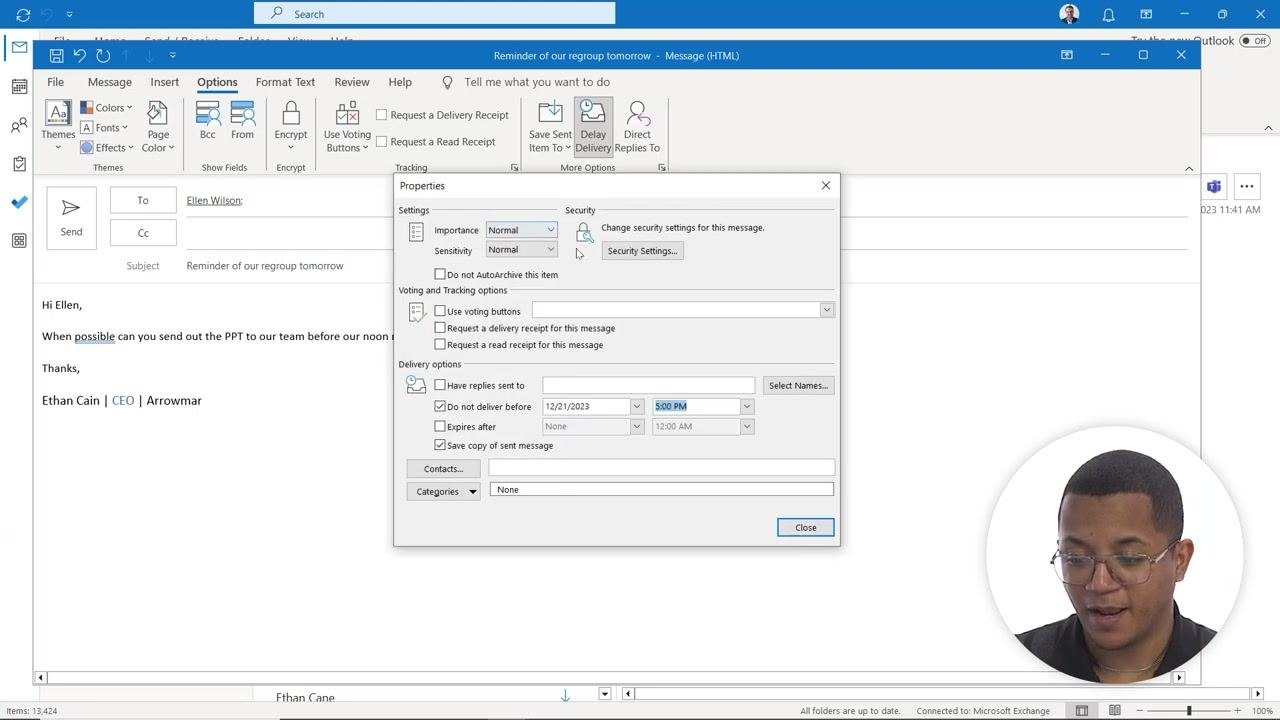Click the Contacts button
The width and height of the screenshot is (1280, 720).
point(443,469)
